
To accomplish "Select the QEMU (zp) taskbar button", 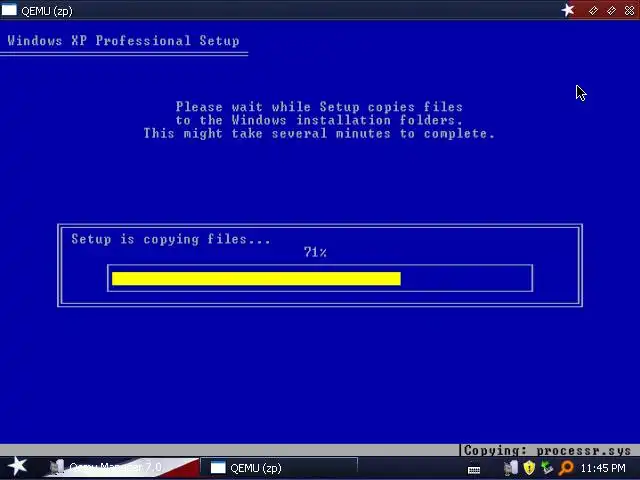I will coord(279,467).
